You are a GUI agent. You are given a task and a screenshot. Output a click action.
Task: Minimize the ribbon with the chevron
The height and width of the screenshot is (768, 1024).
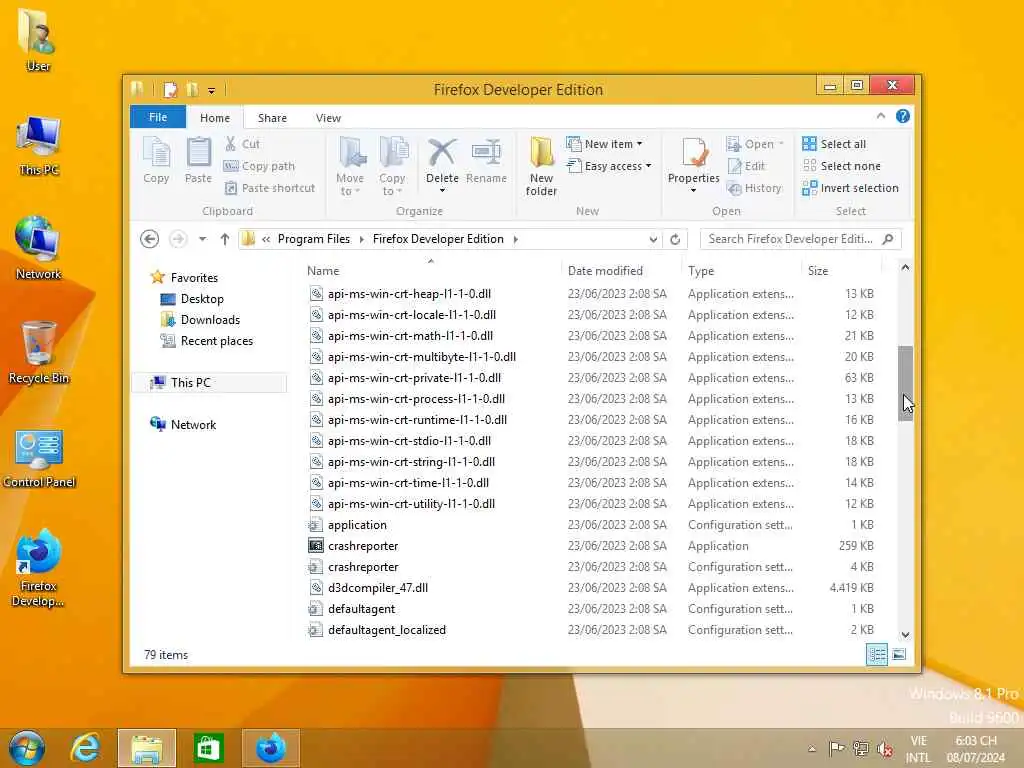pos(881,116)
